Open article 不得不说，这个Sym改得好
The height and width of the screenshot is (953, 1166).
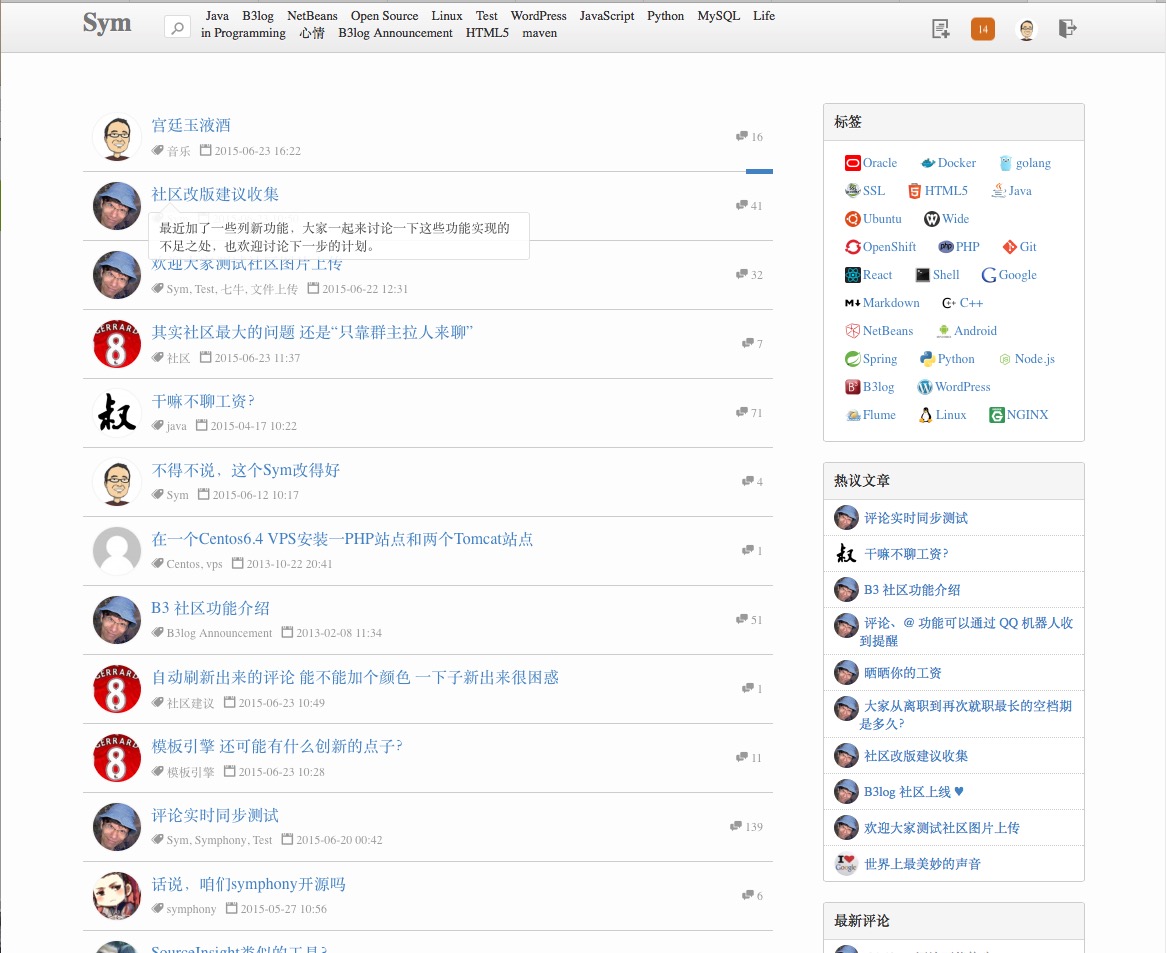pos(245,470)
